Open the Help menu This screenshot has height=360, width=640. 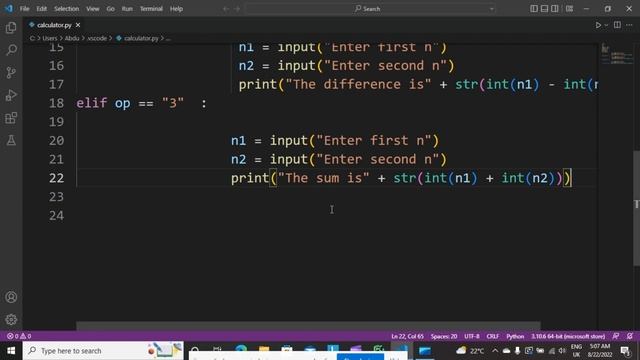click(x=176, y=9)
